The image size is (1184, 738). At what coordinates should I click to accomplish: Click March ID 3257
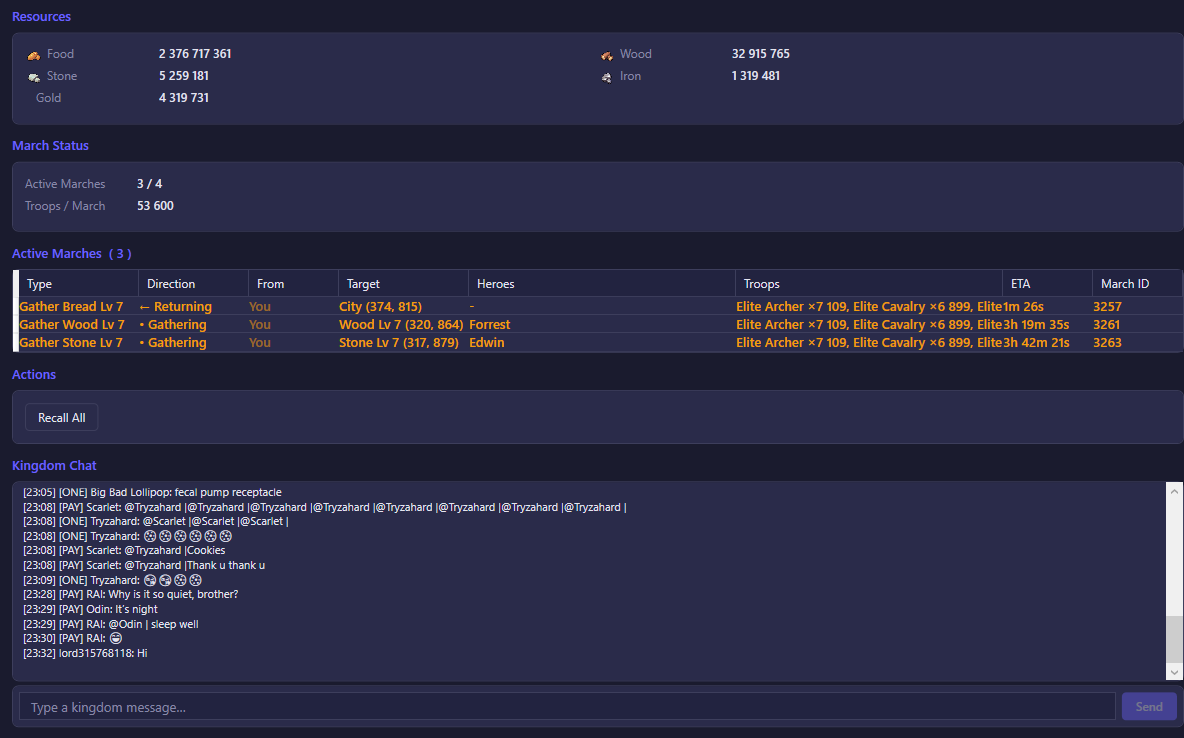[1108, 307]
